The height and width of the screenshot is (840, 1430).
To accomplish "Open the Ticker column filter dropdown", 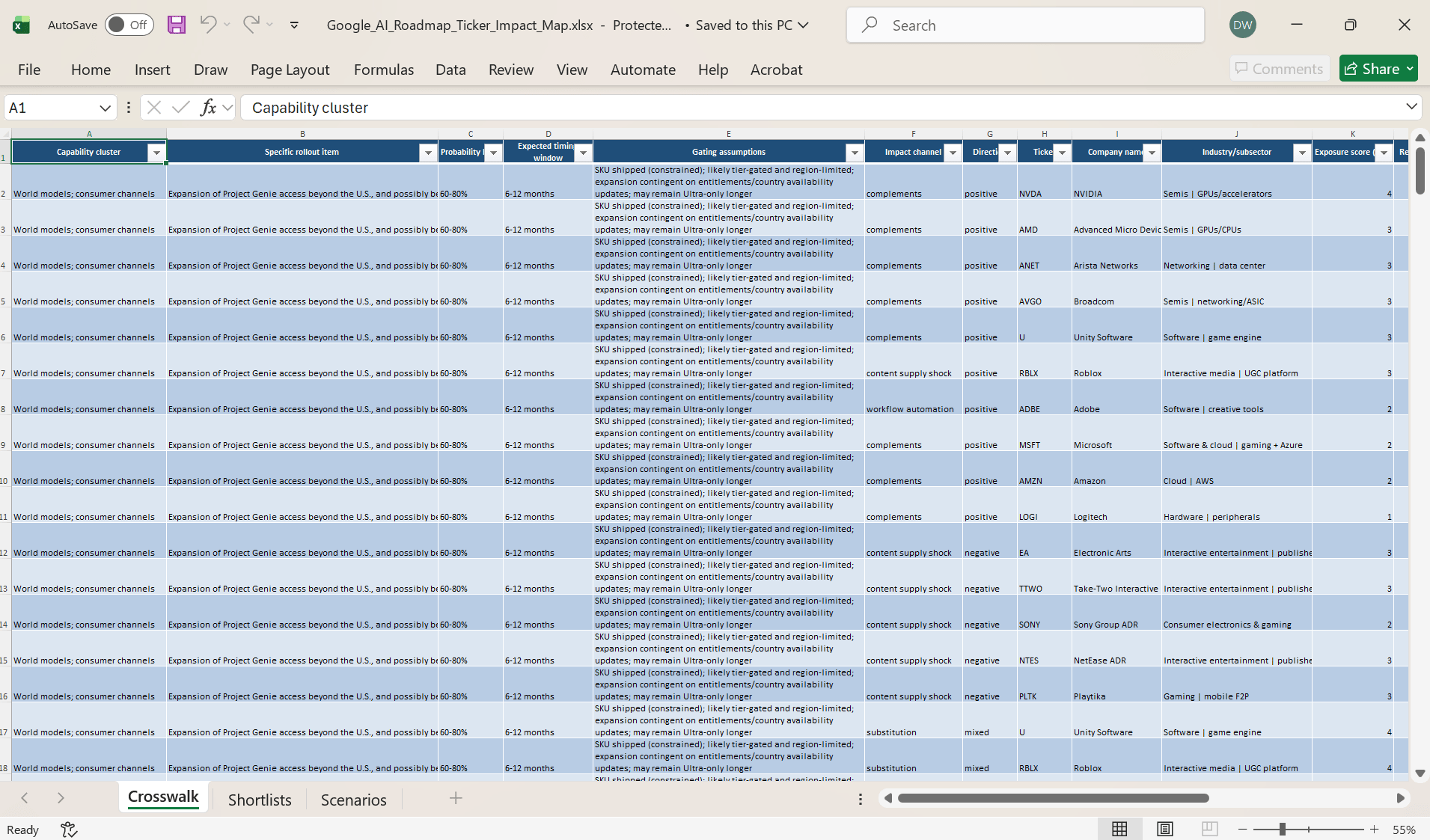I will (x=1062, y=152).
